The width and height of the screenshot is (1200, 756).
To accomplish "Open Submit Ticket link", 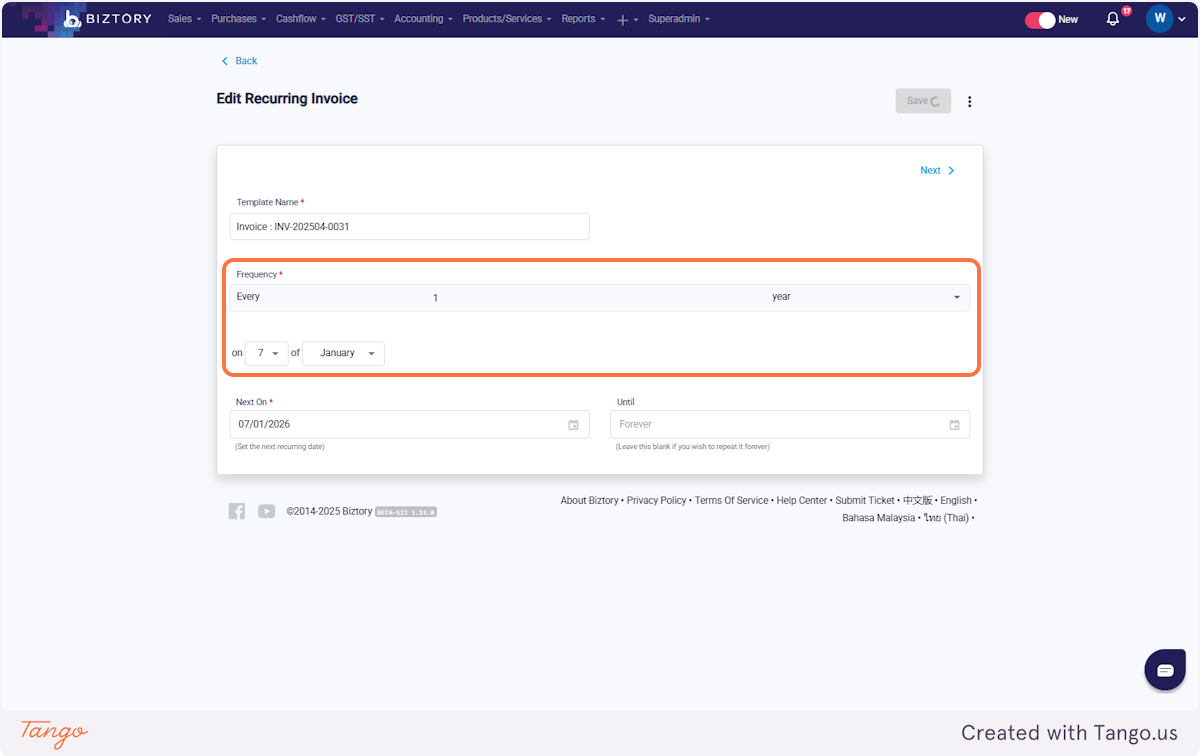I will click(x=865, y=501).
